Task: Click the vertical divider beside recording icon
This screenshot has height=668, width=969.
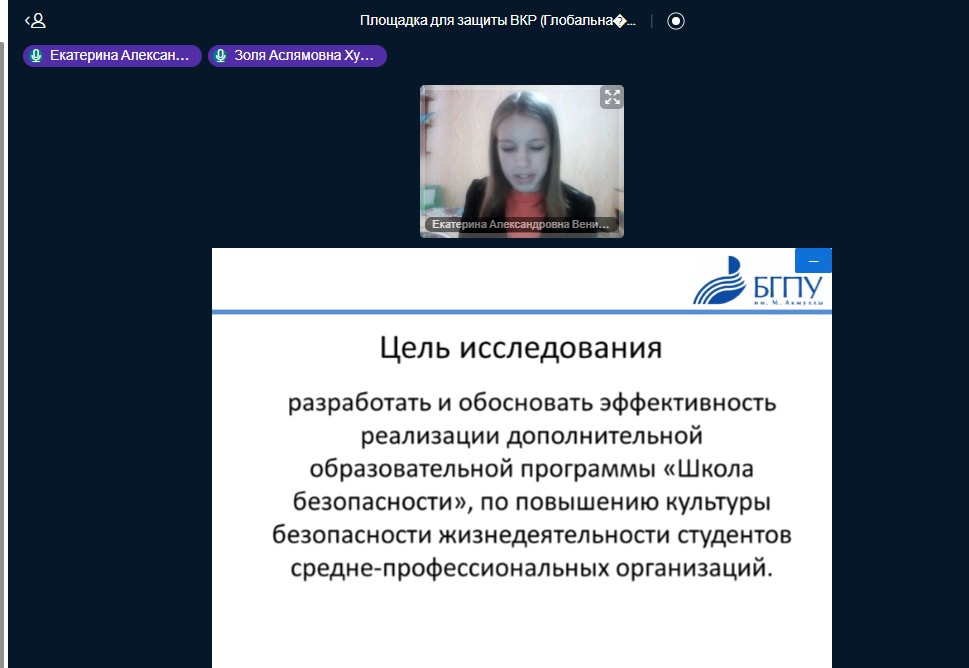Action: [652, 21]
